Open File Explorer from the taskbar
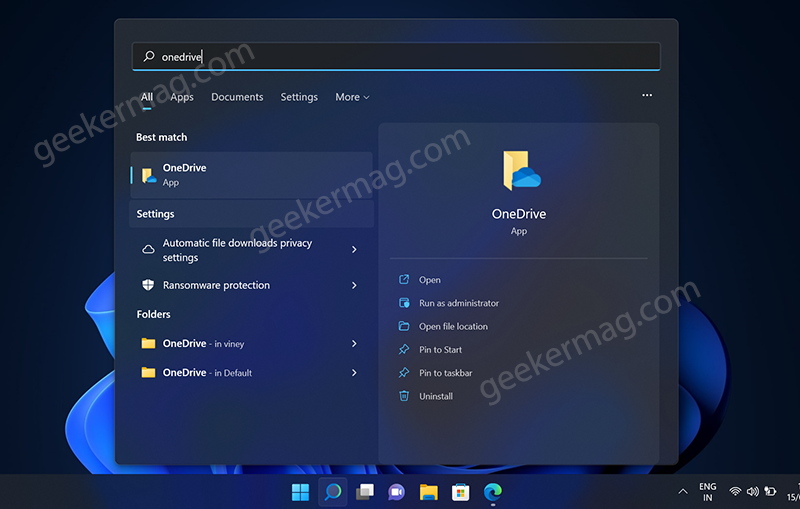This screenshot has height=509, width=800. pyautogui.click(x=429, y=492)
